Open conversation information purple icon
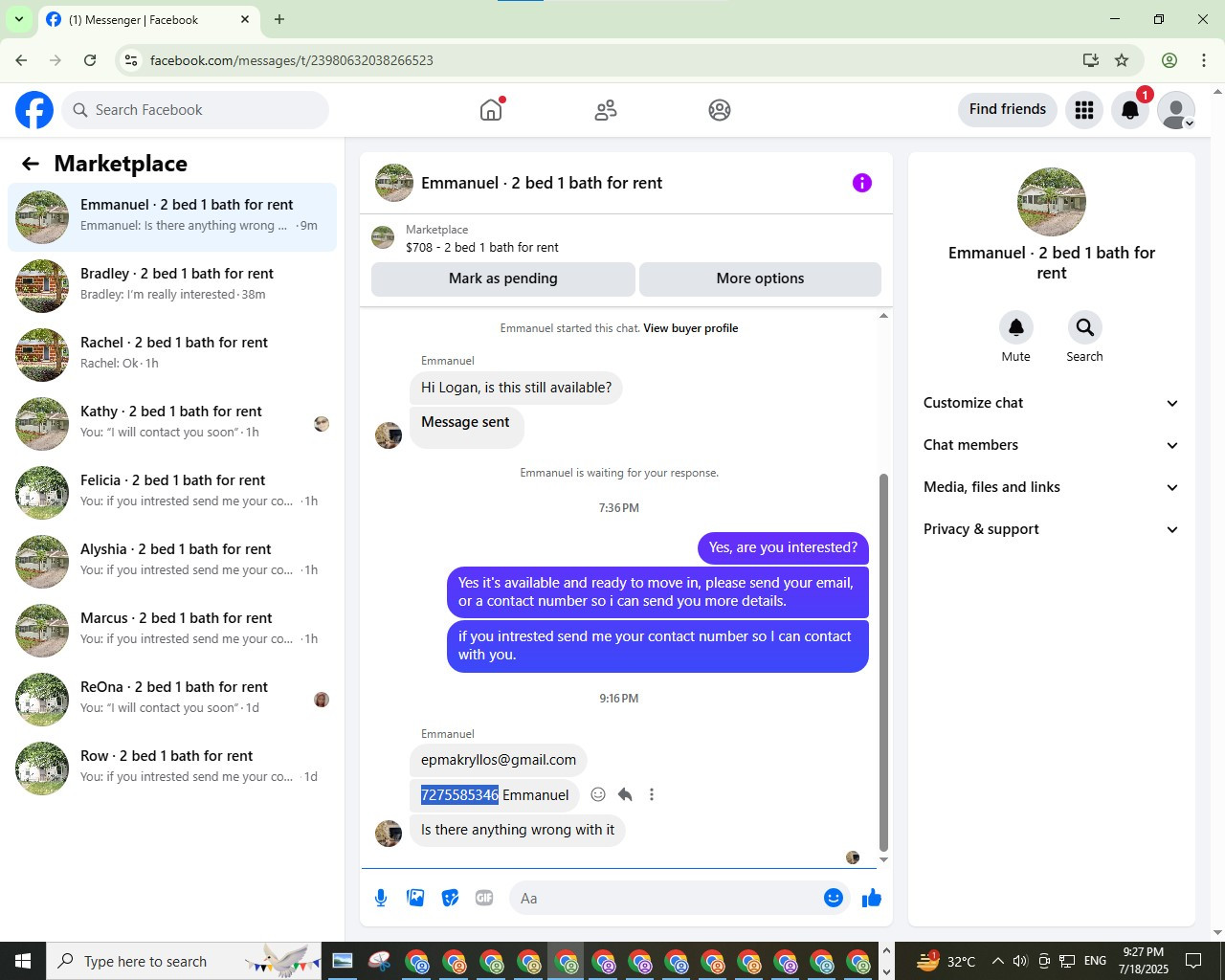This screenshot has width=1225, height=980. 862,183
